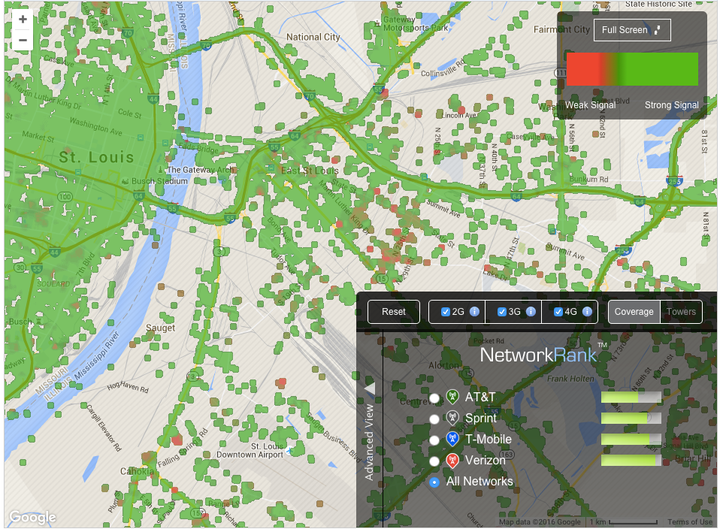
Task: Zoom in with the plus map button
Action: (22, 20)
